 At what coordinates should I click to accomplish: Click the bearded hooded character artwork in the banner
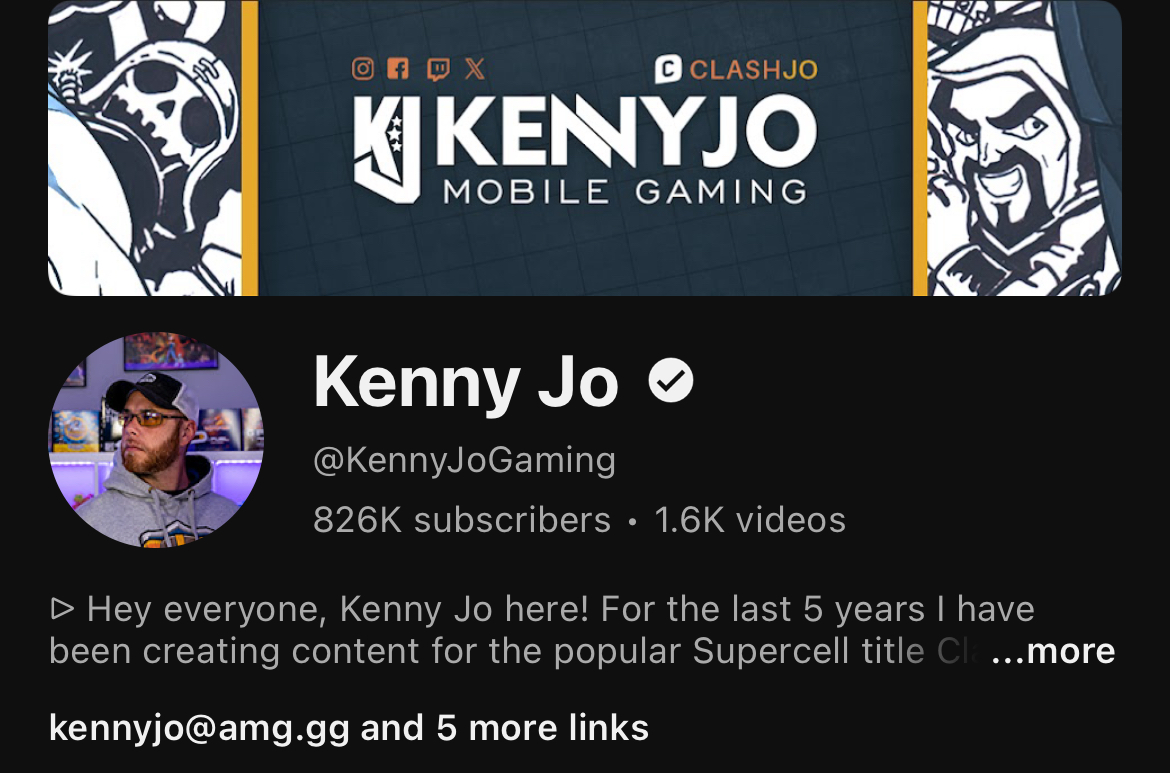click(x=1024, y=148)
